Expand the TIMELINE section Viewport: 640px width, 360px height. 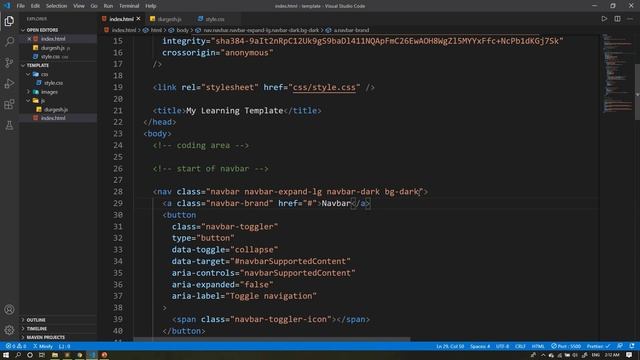58,329
